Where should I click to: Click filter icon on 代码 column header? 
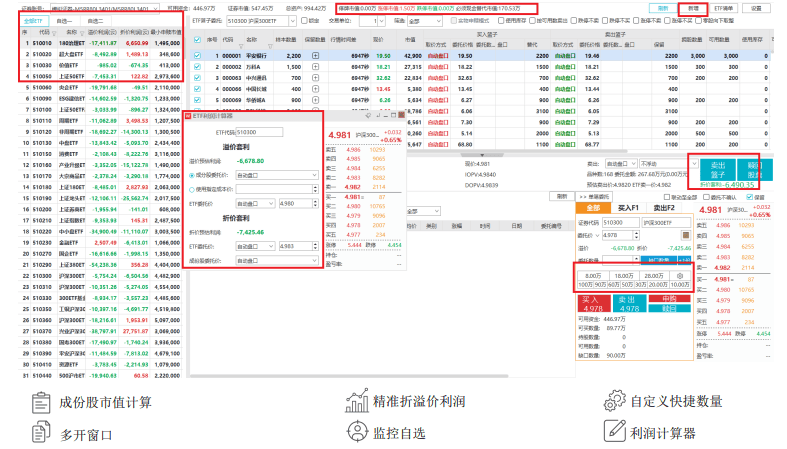pyautogui.click(x=55, y=33)
